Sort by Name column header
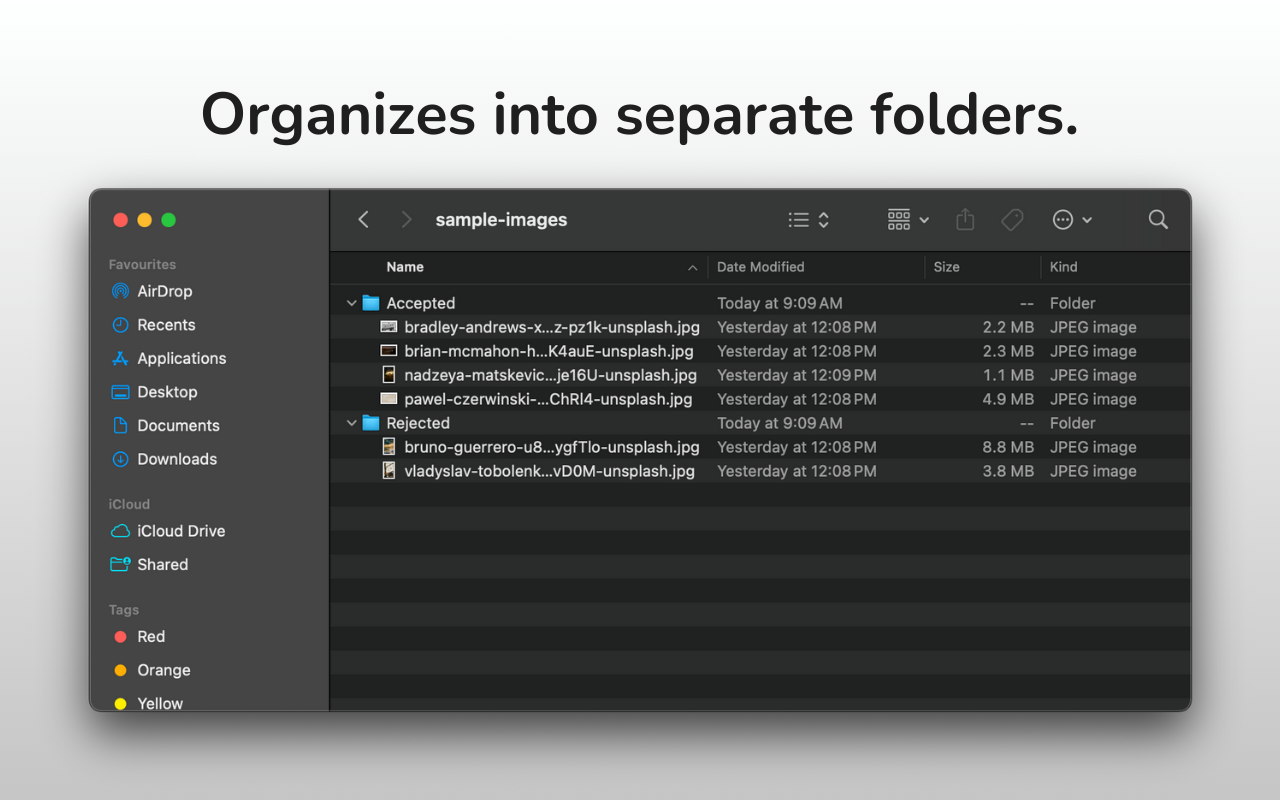1280x800 pixels. (405, 267)
